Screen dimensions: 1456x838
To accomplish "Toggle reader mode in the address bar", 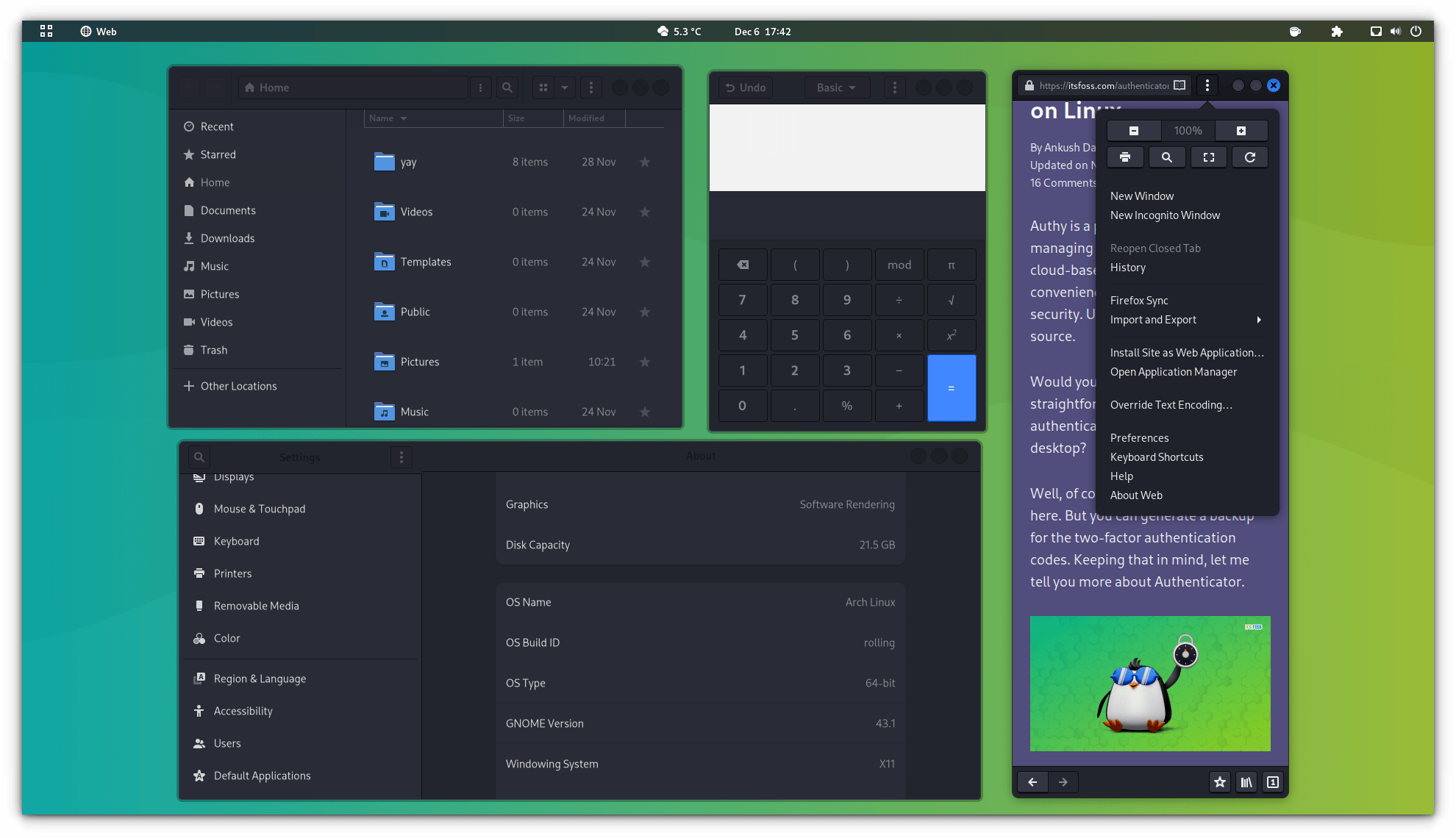I will coord(1178,85).
